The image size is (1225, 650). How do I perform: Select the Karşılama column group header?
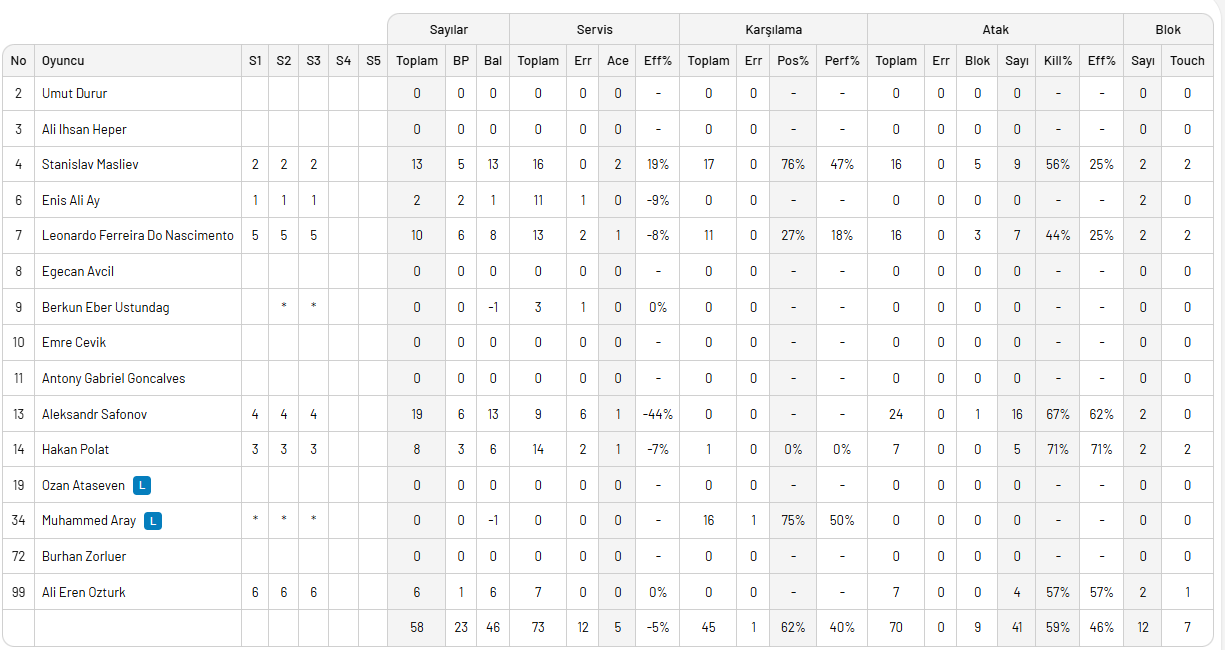point(773,30)
